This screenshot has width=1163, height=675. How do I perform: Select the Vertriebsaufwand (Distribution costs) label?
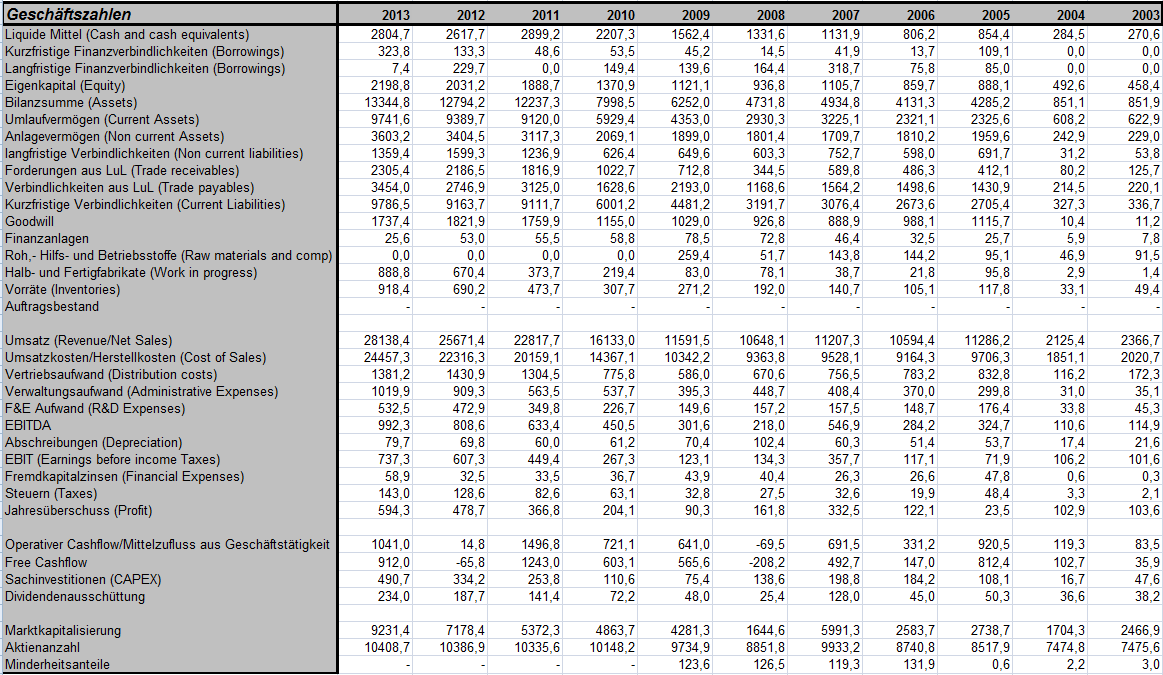(x=111, y=375)
